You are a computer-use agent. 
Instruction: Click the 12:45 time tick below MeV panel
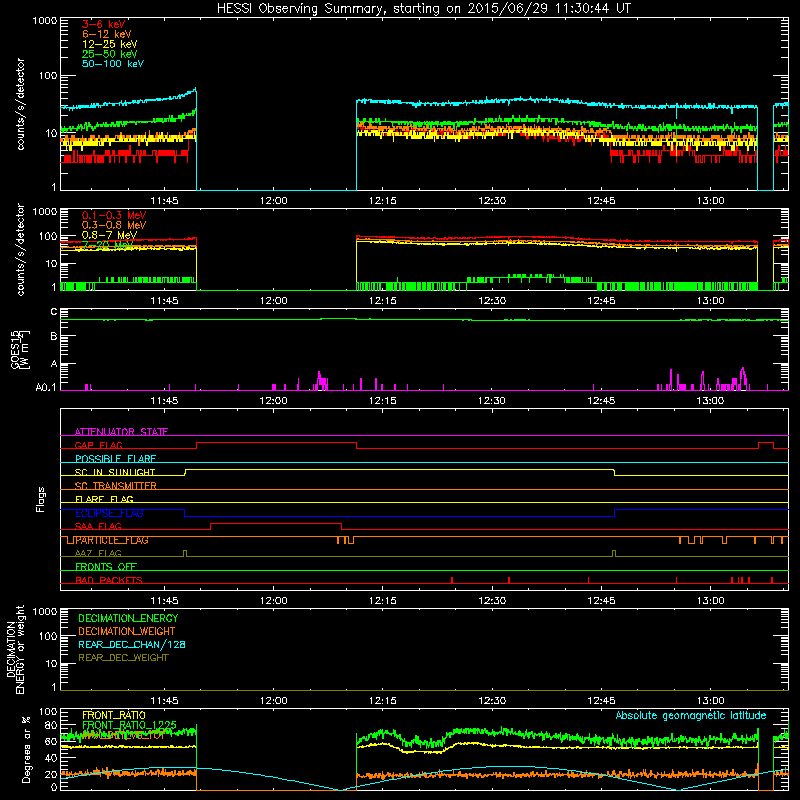point(601,301)
